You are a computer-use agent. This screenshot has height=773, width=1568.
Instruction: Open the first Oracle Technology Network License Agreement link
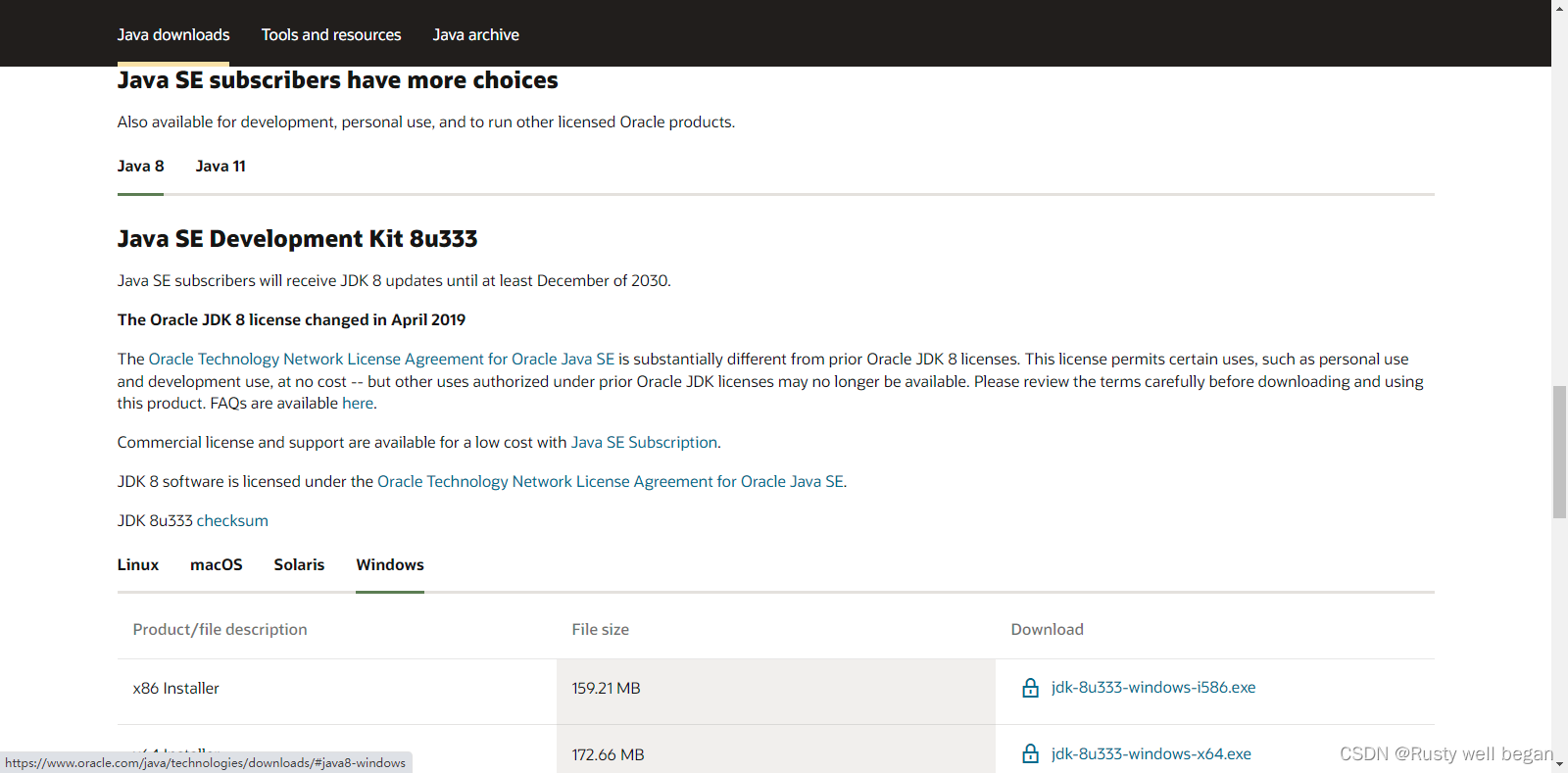(381, 360)
